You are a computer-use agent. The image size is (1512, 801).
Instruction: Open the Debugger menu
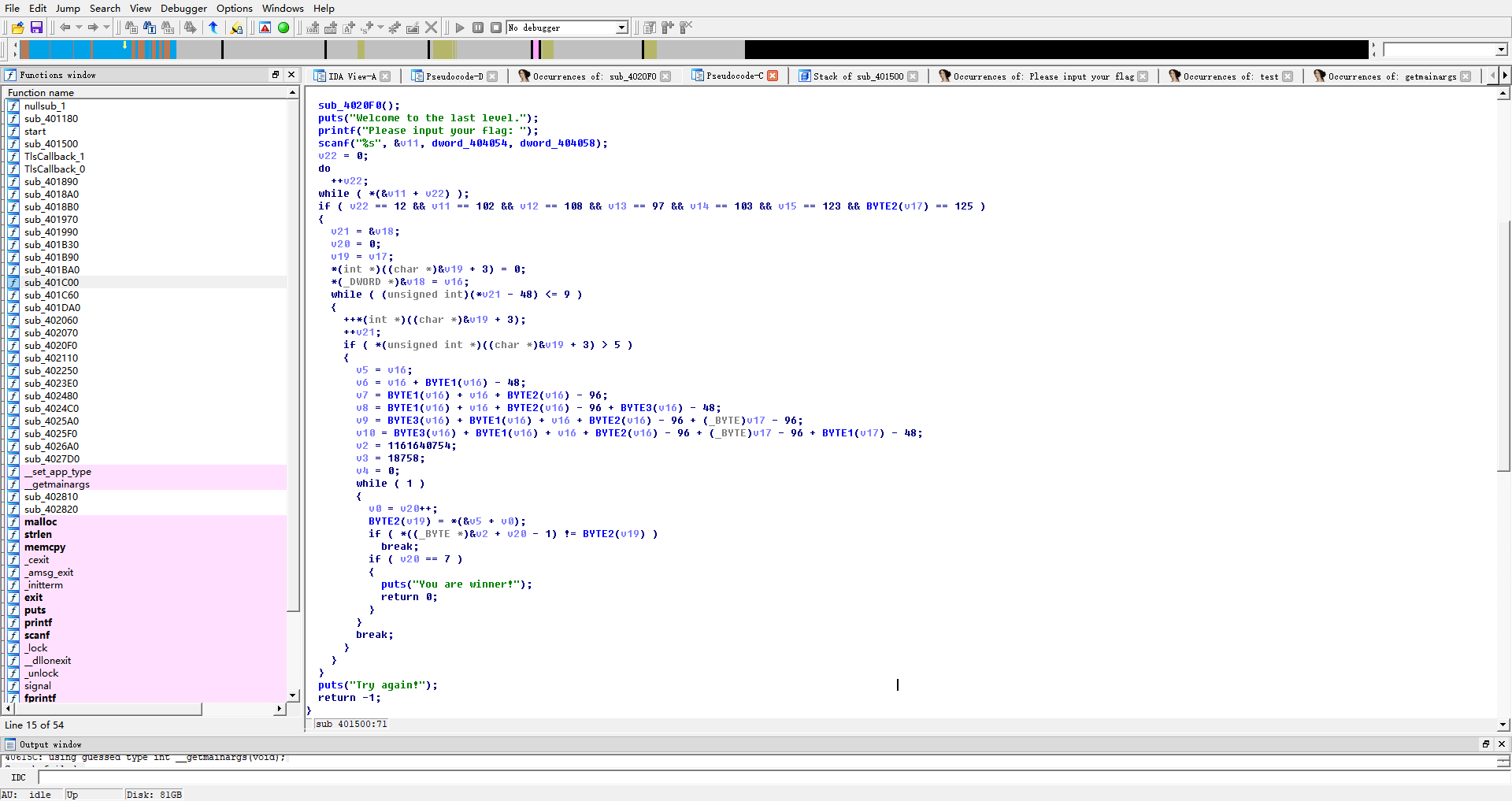coord(183,8)
